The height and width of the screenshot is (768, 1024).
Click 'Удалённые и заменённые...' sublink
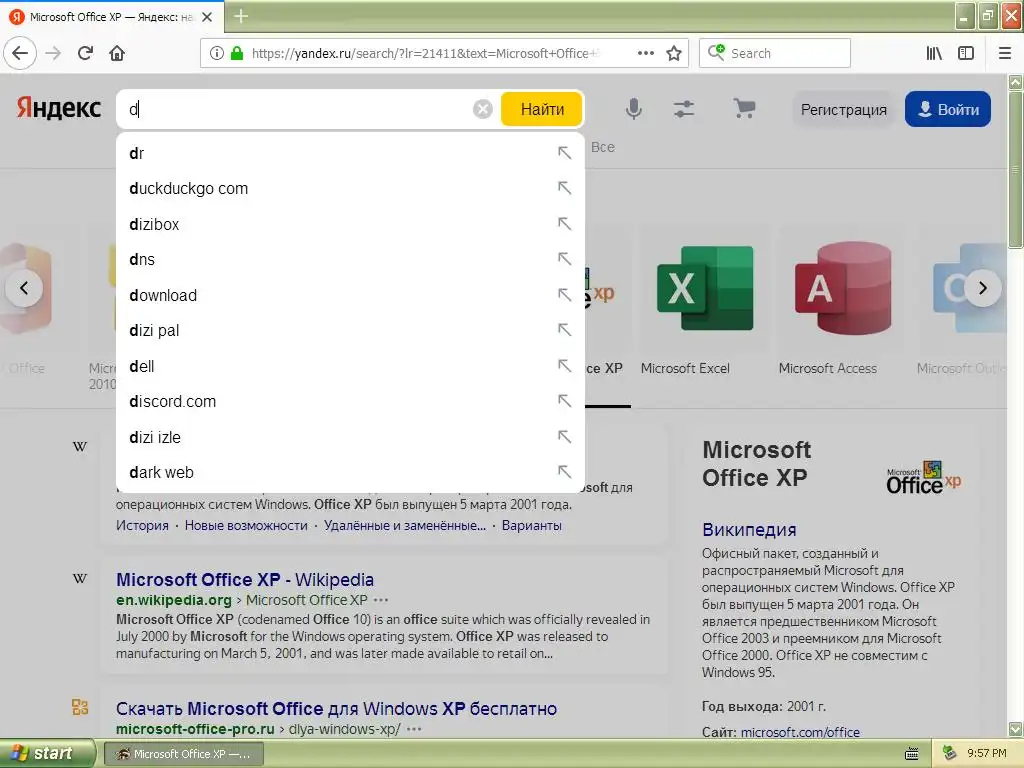point(405,525)
